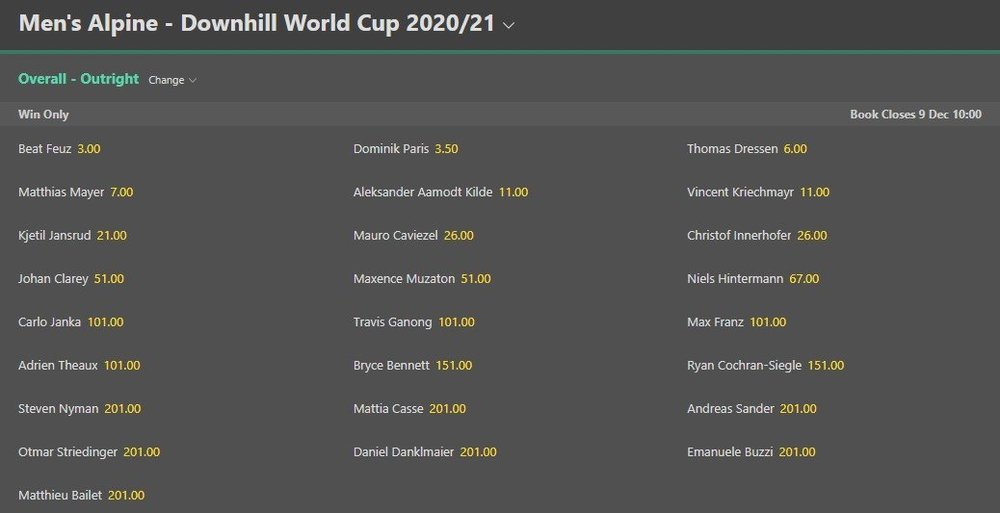Select Overall - Outright market label

[78, 78]
